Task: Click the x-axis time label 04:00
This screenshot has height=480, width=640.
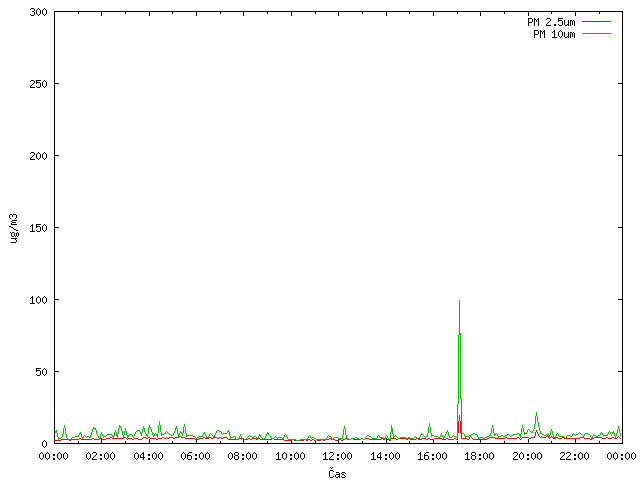Action: 148,456
